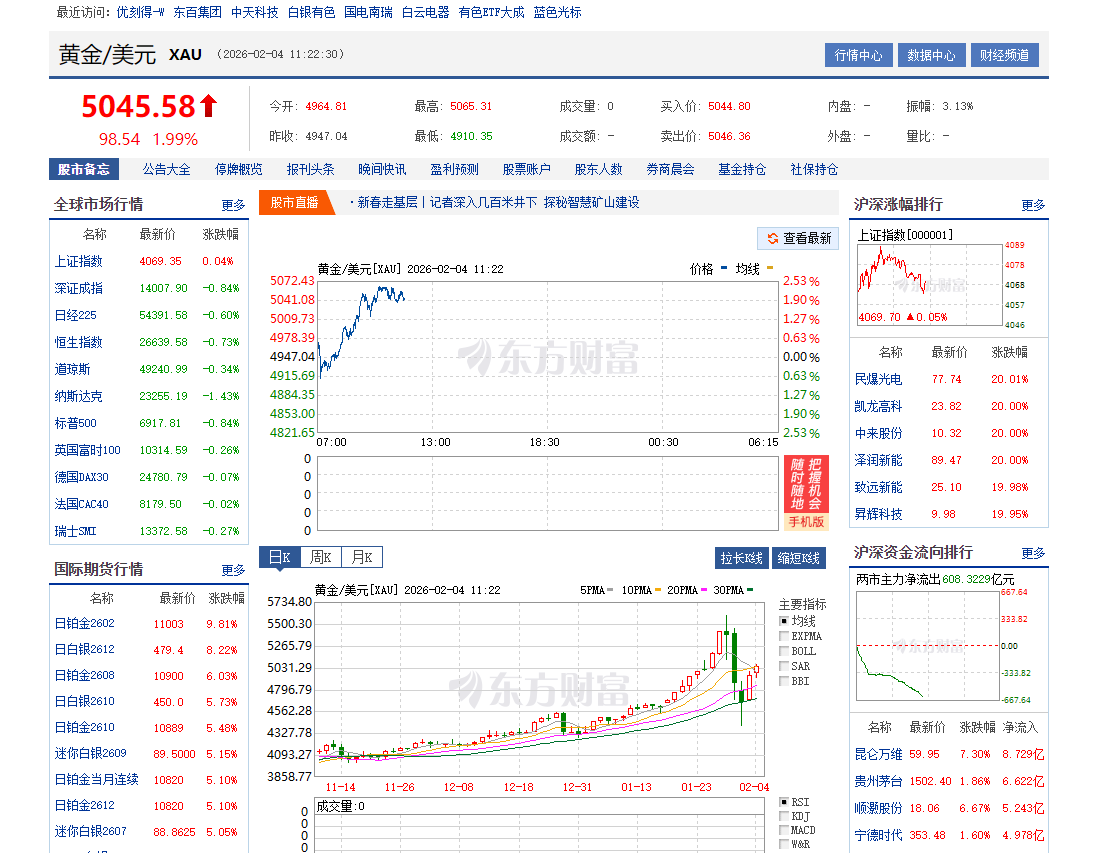
Task: Open recently visited 白云电器 link
Action: [425, 12]
